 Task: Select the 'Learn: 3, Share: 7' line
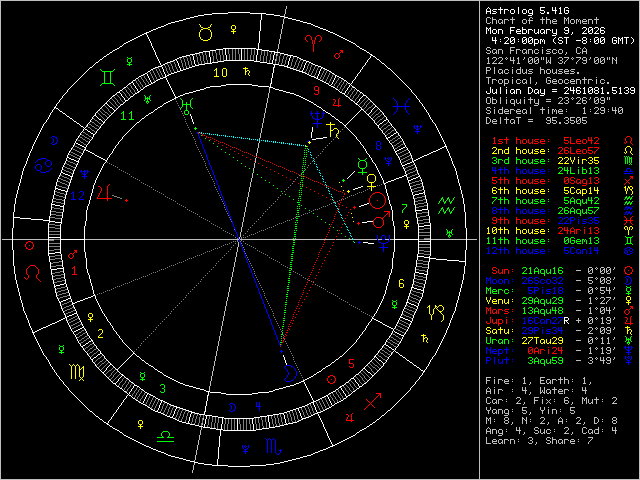tap(539, 441)
